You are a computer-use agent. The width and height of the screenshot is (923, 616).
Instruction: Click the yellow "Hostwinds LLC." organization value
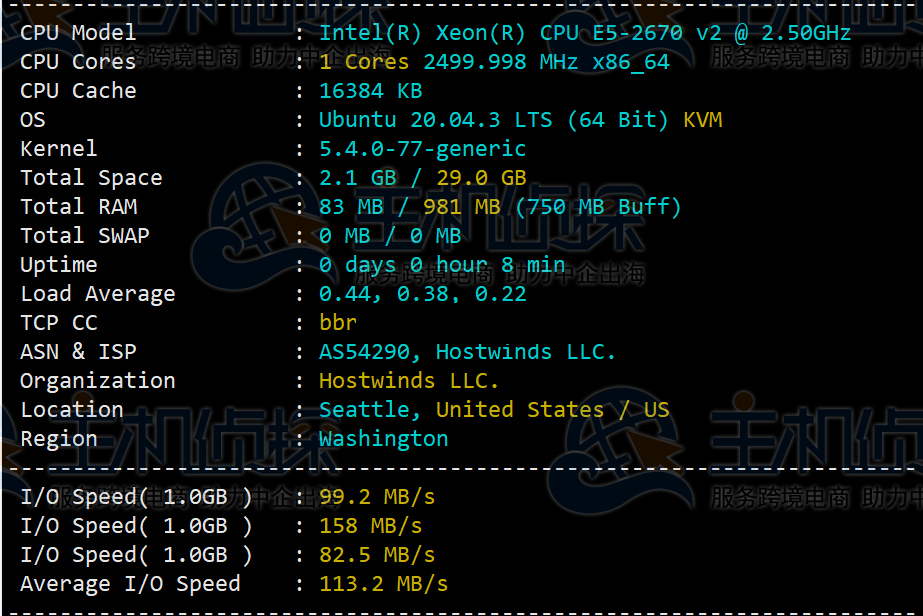point(409,381)
